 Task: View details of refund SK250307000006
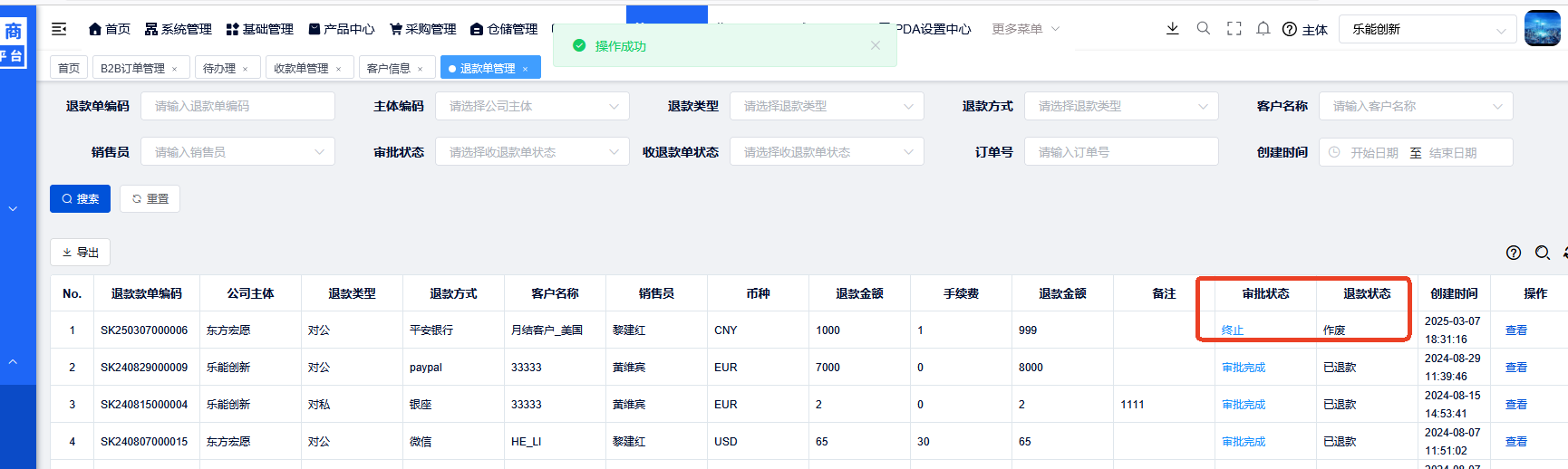click(1515, 330)
